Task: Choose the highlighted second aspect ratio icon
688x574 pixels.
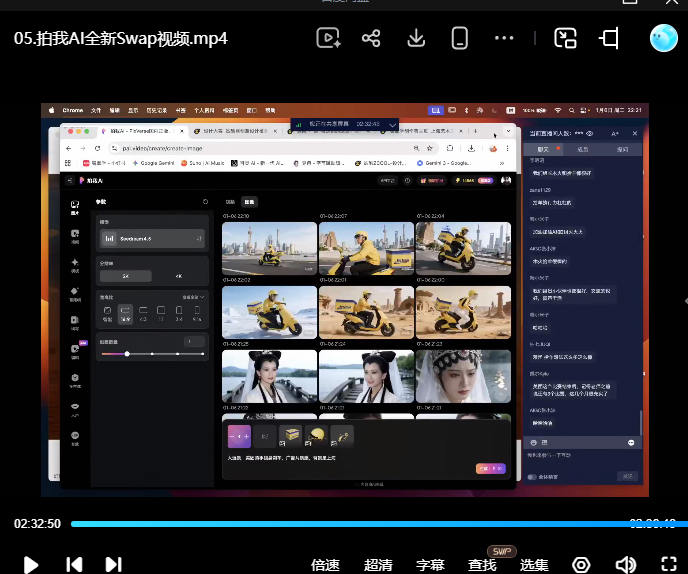Action: point(125,314)
